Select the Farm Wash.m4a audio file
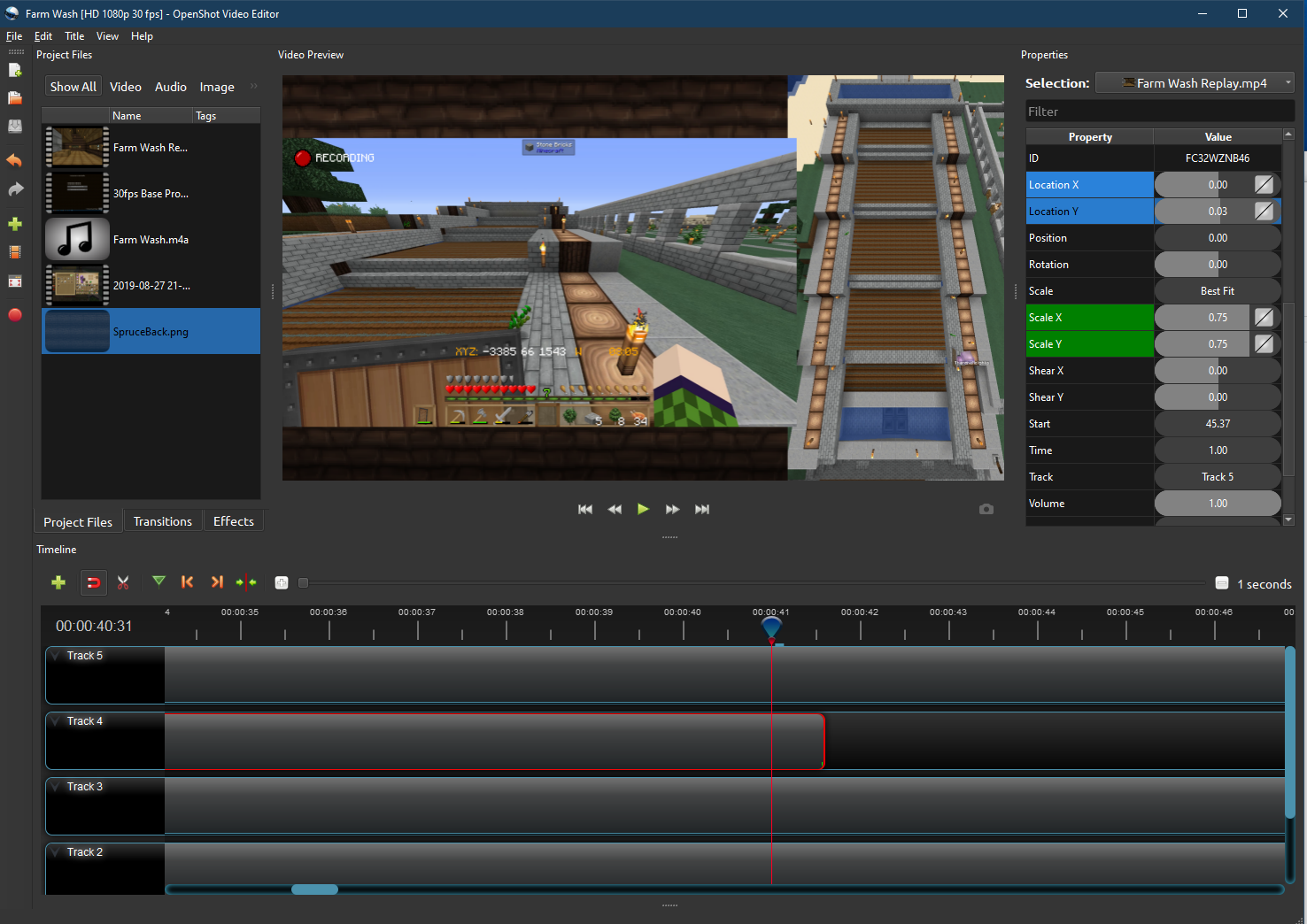1307x924 pixels. click(151, 240)
